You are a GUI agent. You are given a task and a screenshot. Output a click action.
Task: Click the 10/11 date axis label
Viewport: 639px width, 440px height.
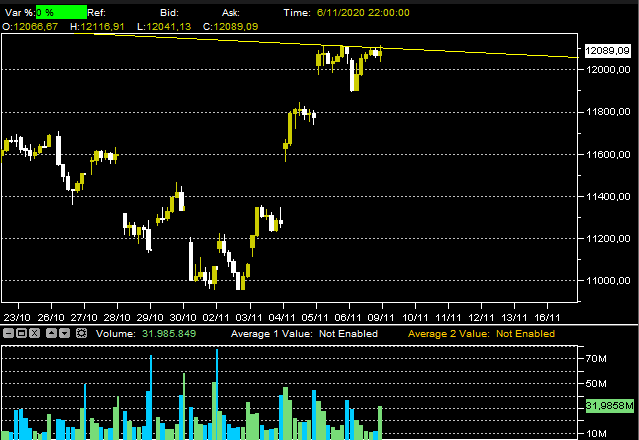[415, 317]
